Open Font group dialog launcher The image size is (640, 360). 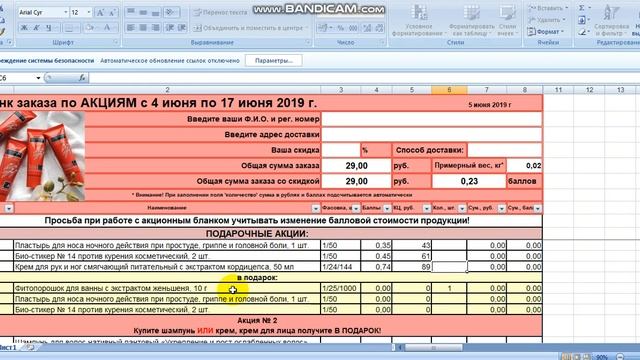tap(116, 42)
